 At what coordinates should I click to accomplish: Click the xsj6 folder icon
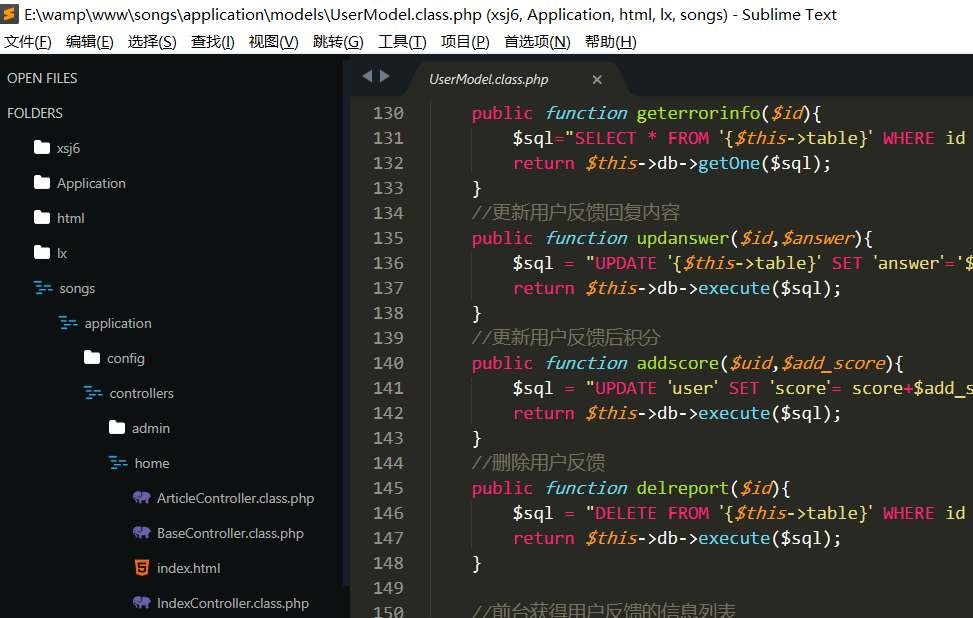(x=42, y=148)
